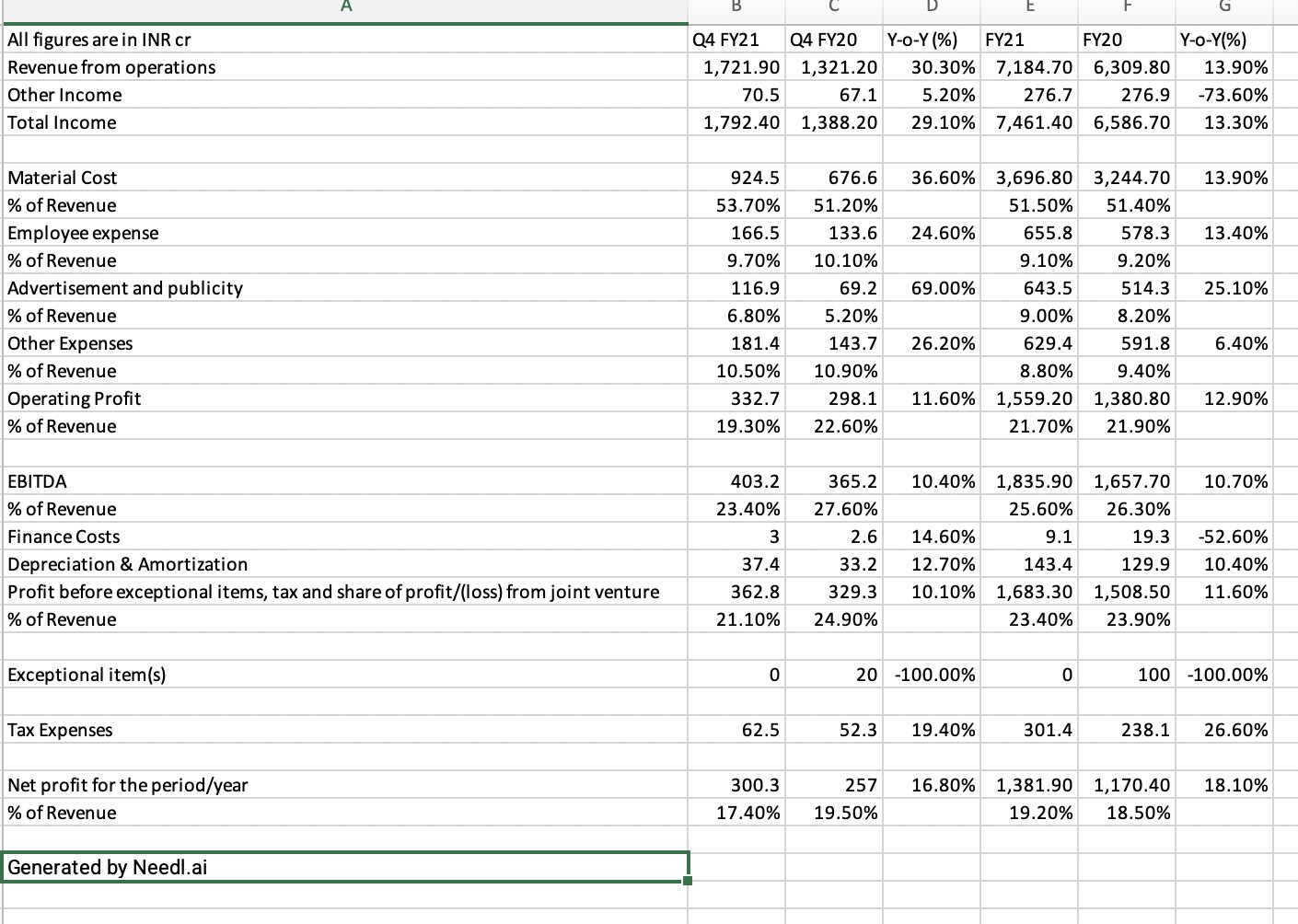The height and width of the screenshot is (924, 1298).
Task: Select the 'All figures are in INR cr' cell
Action: click(x=344, y=40)
